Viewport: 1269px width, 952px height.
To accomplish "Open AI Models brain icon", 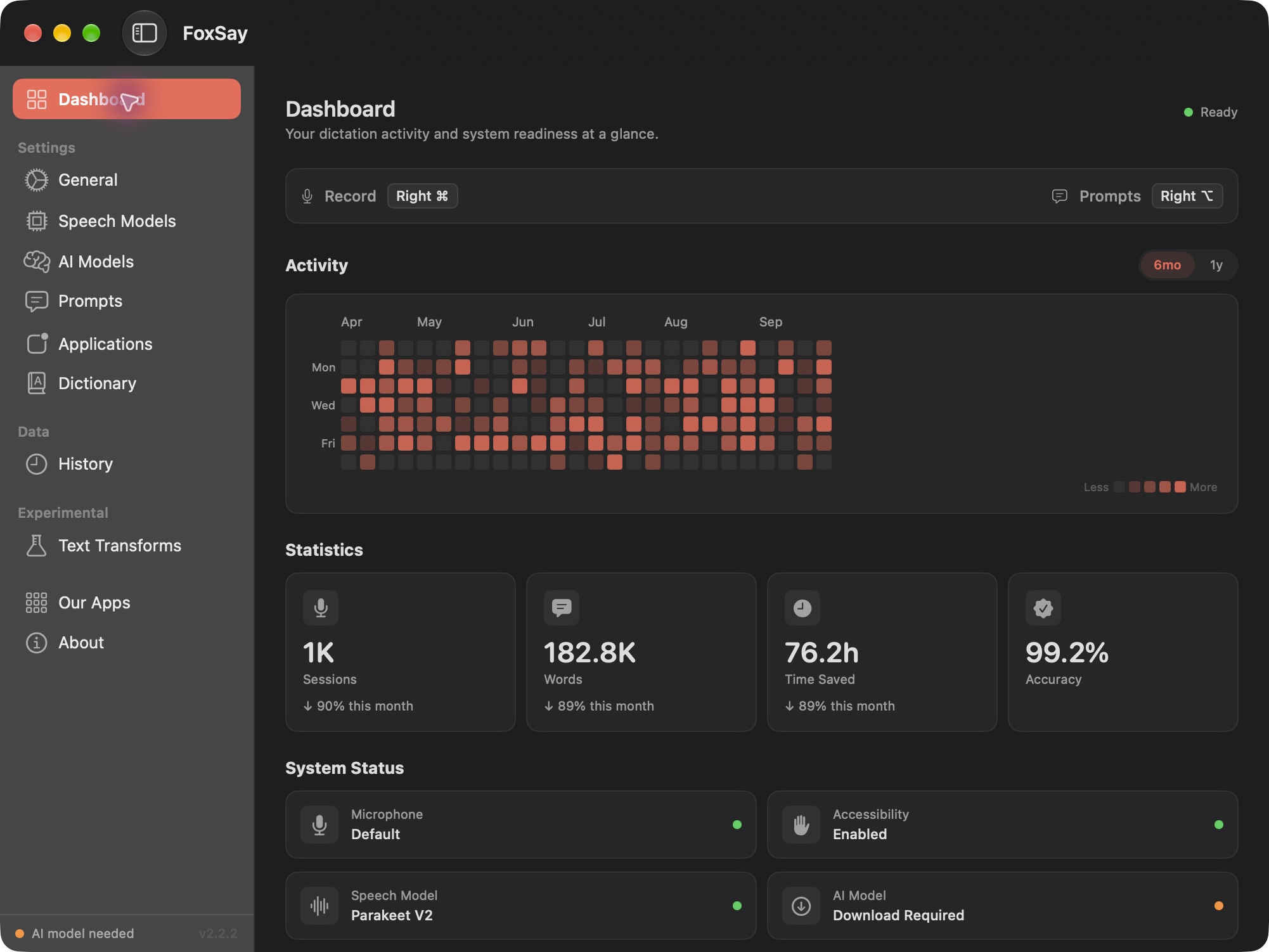I will [x=37, y=262].
